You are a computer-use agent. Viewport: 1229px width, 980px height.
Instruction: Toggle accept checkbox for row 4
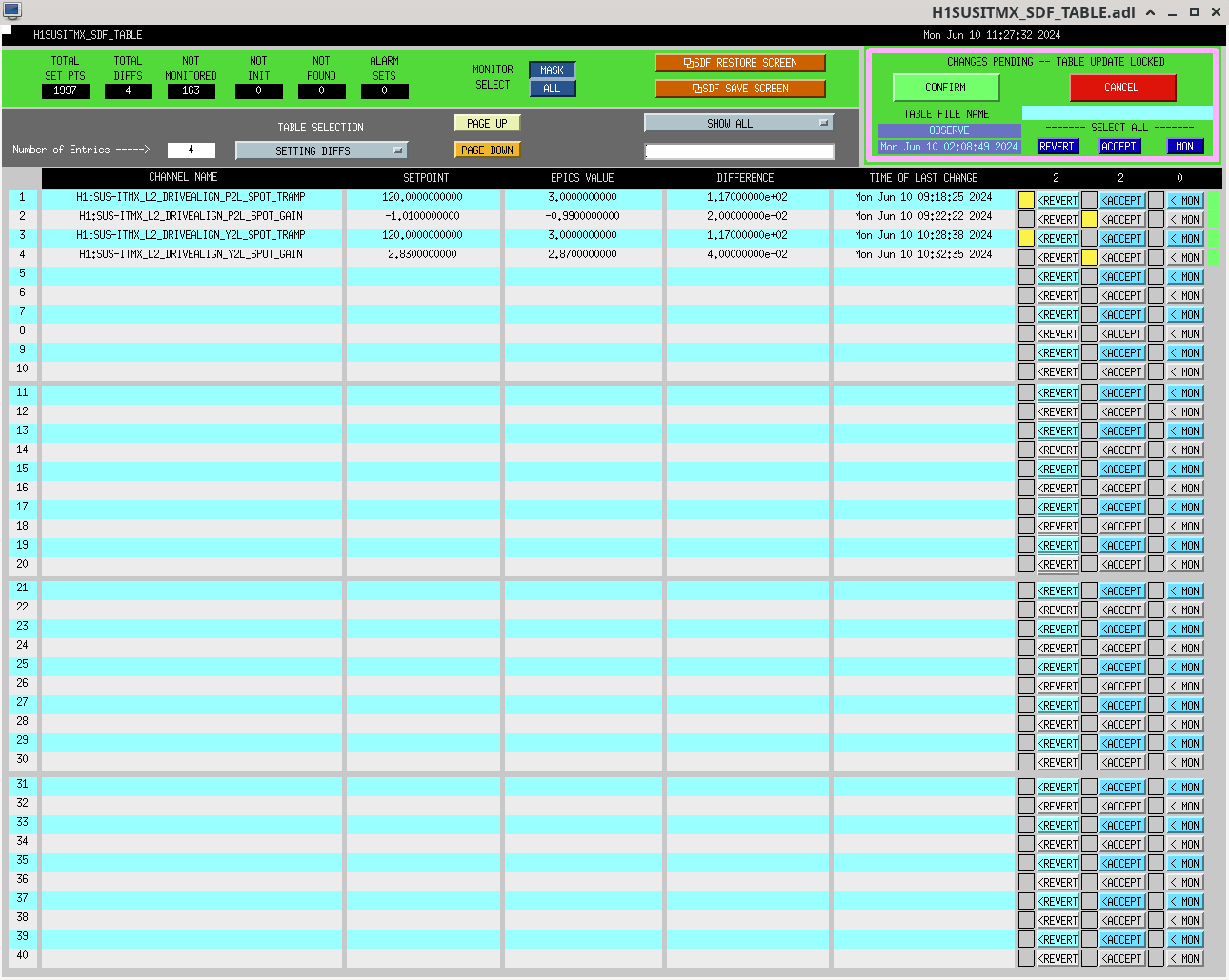click(x=1089, y=257)
